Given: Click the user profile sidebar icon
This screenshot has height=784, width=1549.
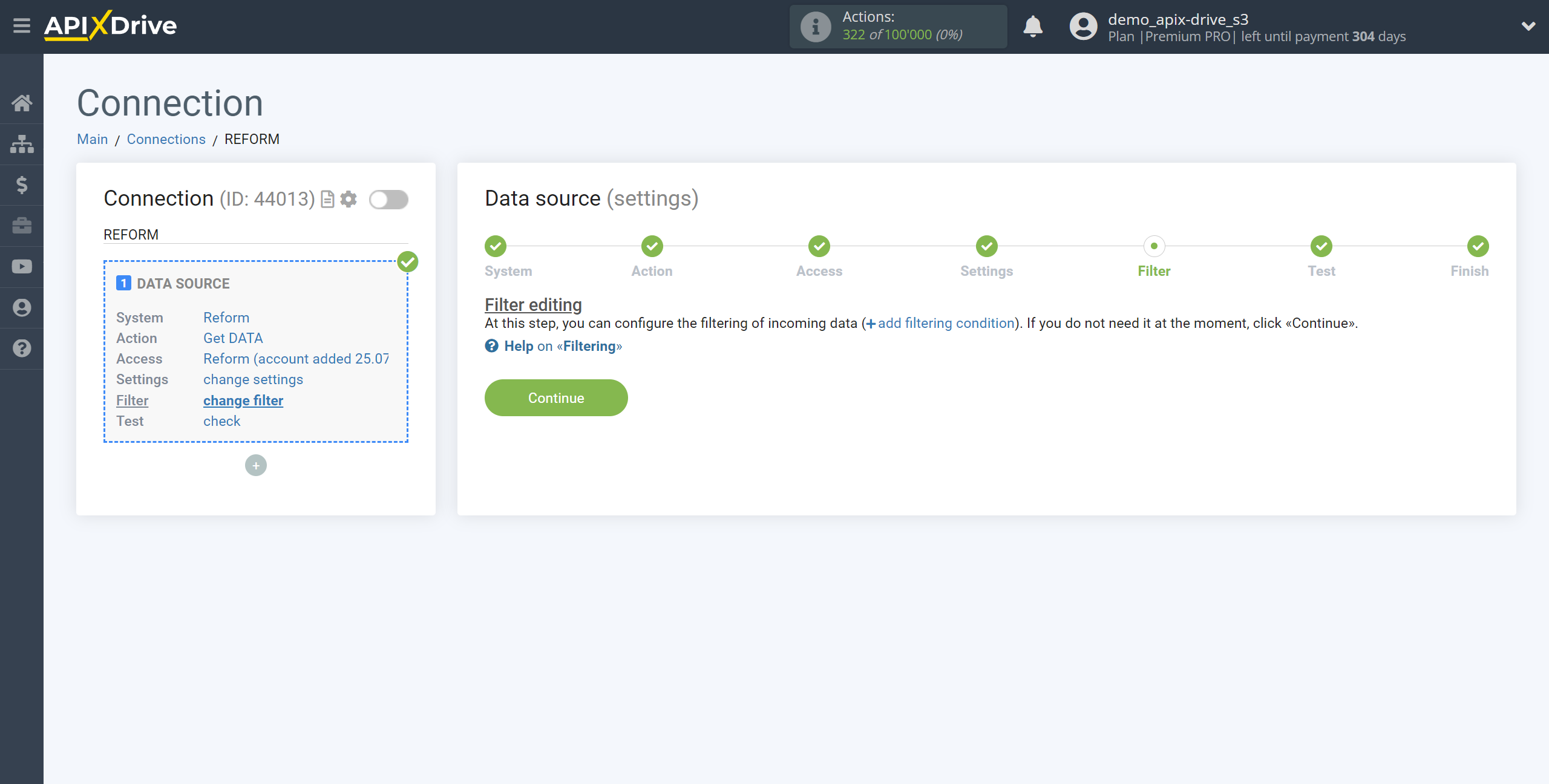Looking at the screenshot, I should (22, 308).
